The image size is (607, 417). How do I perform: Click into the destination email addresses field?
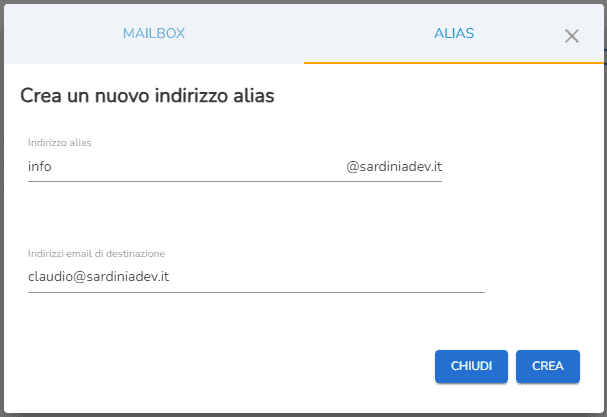tap(255, 277)
